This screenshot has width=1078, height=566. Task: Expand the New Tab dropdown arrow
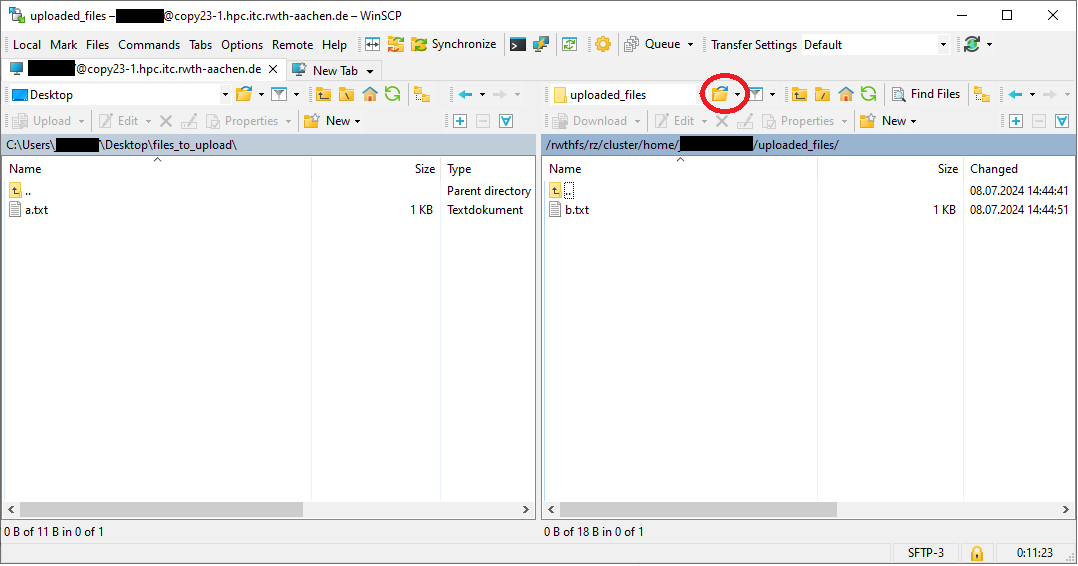(370, 71)
